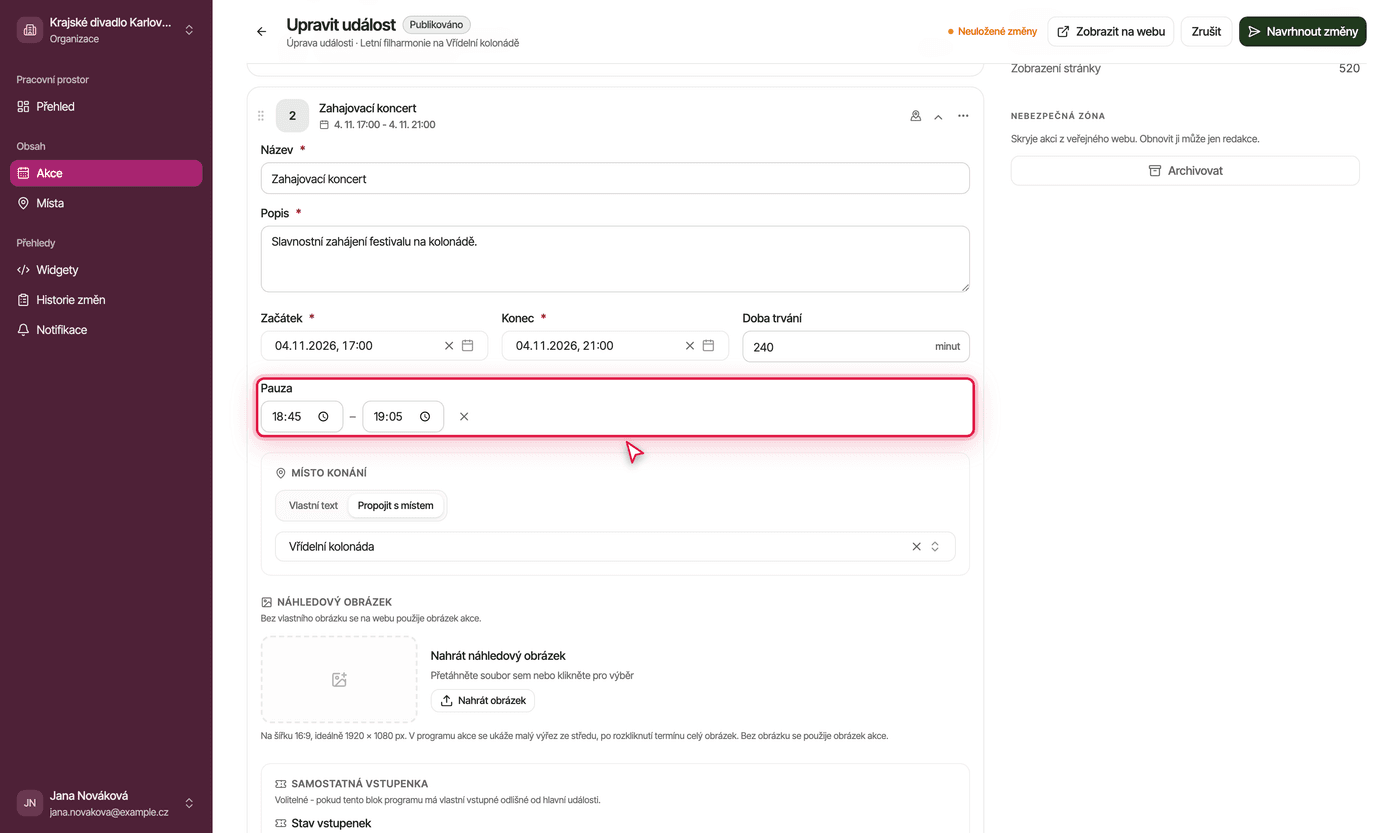Select Akce in the sidebar
1400x833 pixels.
tap(106, 173)
